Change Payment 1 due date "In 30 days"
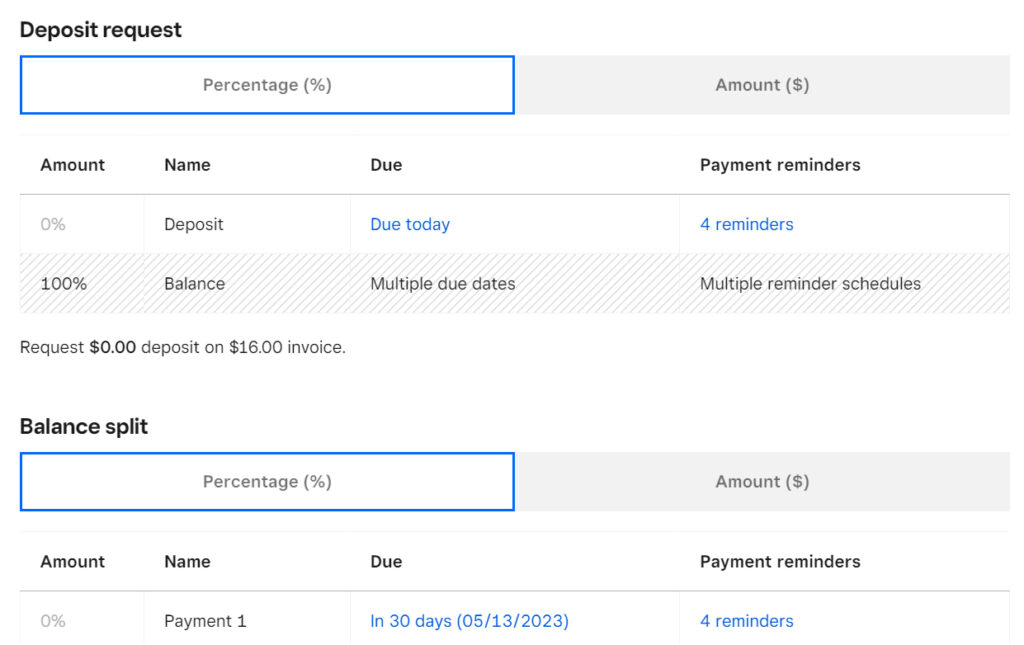This screenshot has height=645, width=1024. [470, 621]
